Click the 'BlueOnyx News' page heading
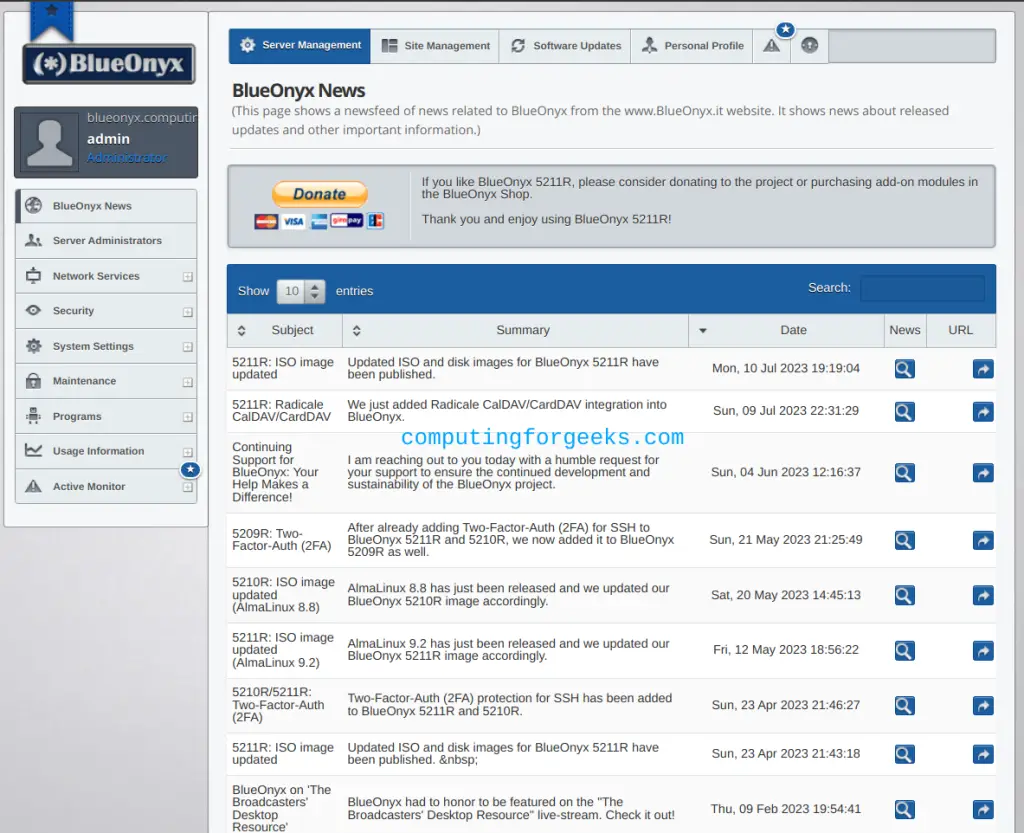1024x833 pixels. point(298,91)
